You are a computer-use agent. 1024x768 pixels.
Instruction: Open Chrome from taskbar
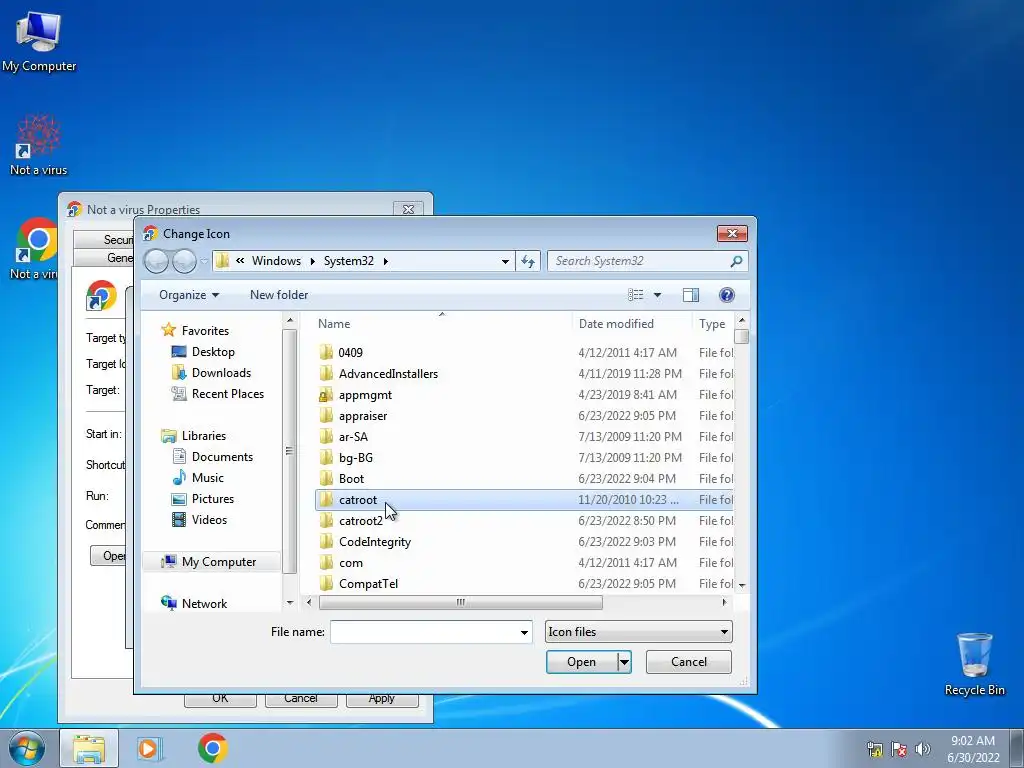tap(212, 748)
